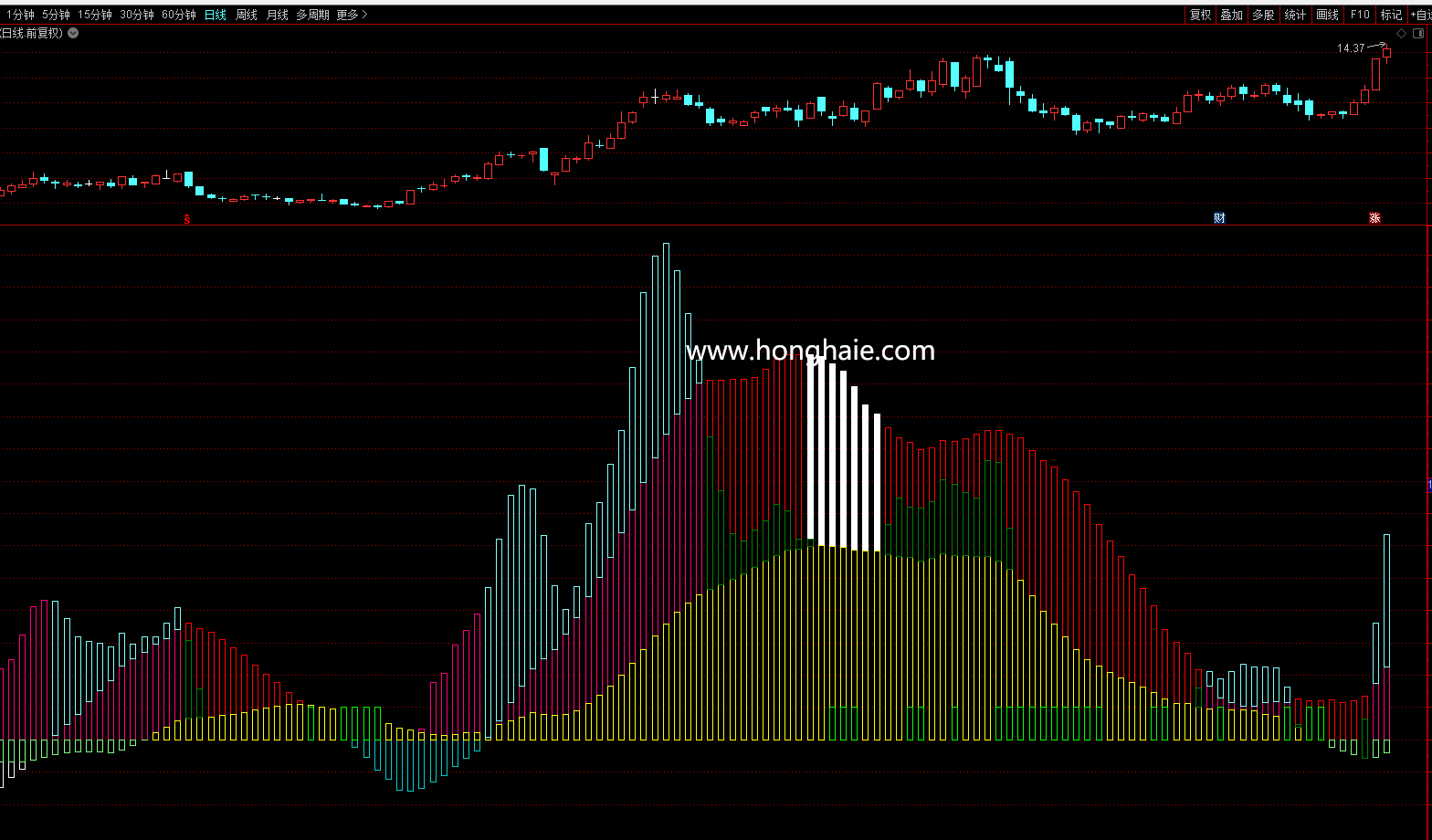Click the 叠加 overlay button
The height and width of the screenshot is (840, 1432).
point(1231,15)
